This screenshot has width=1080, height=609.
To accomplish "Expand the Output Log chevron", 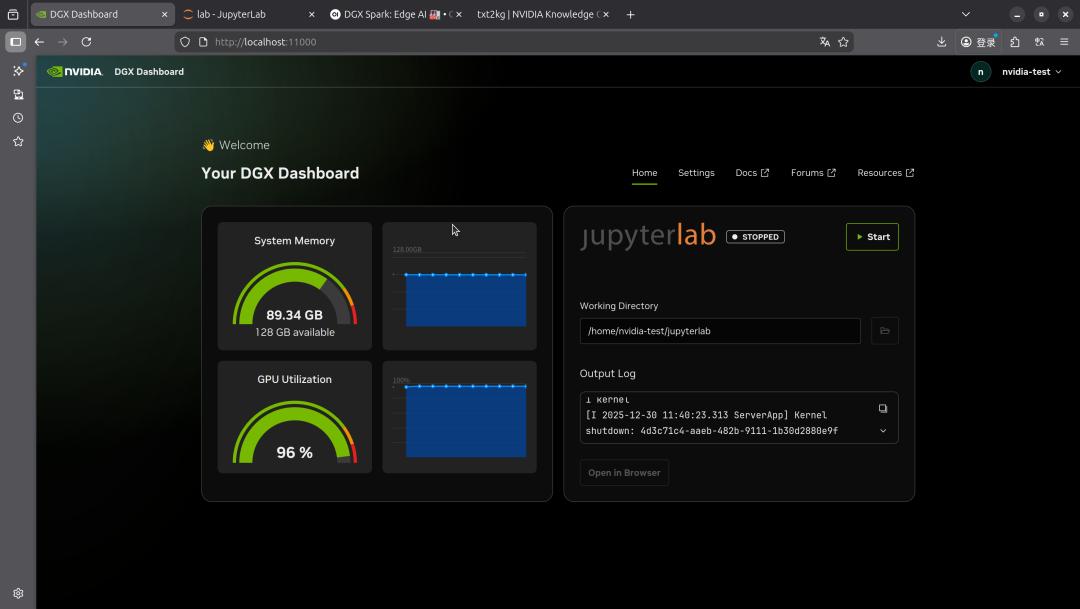I will (x=883, y=431).
